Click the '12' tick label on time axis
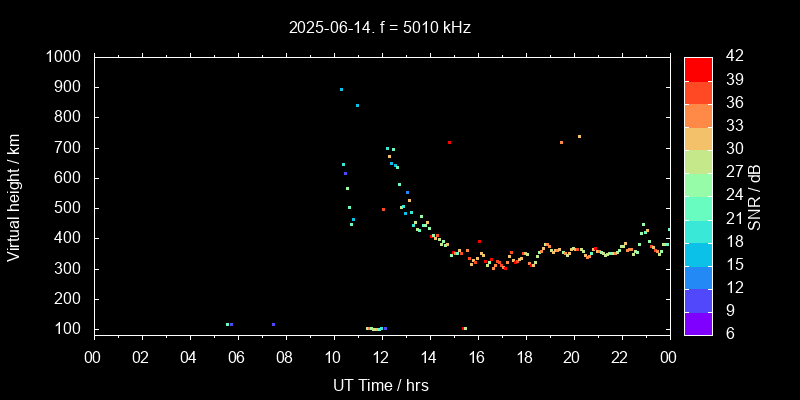This screenshot has width=800, height=400. pyautogui.click(x=380, y=357)
